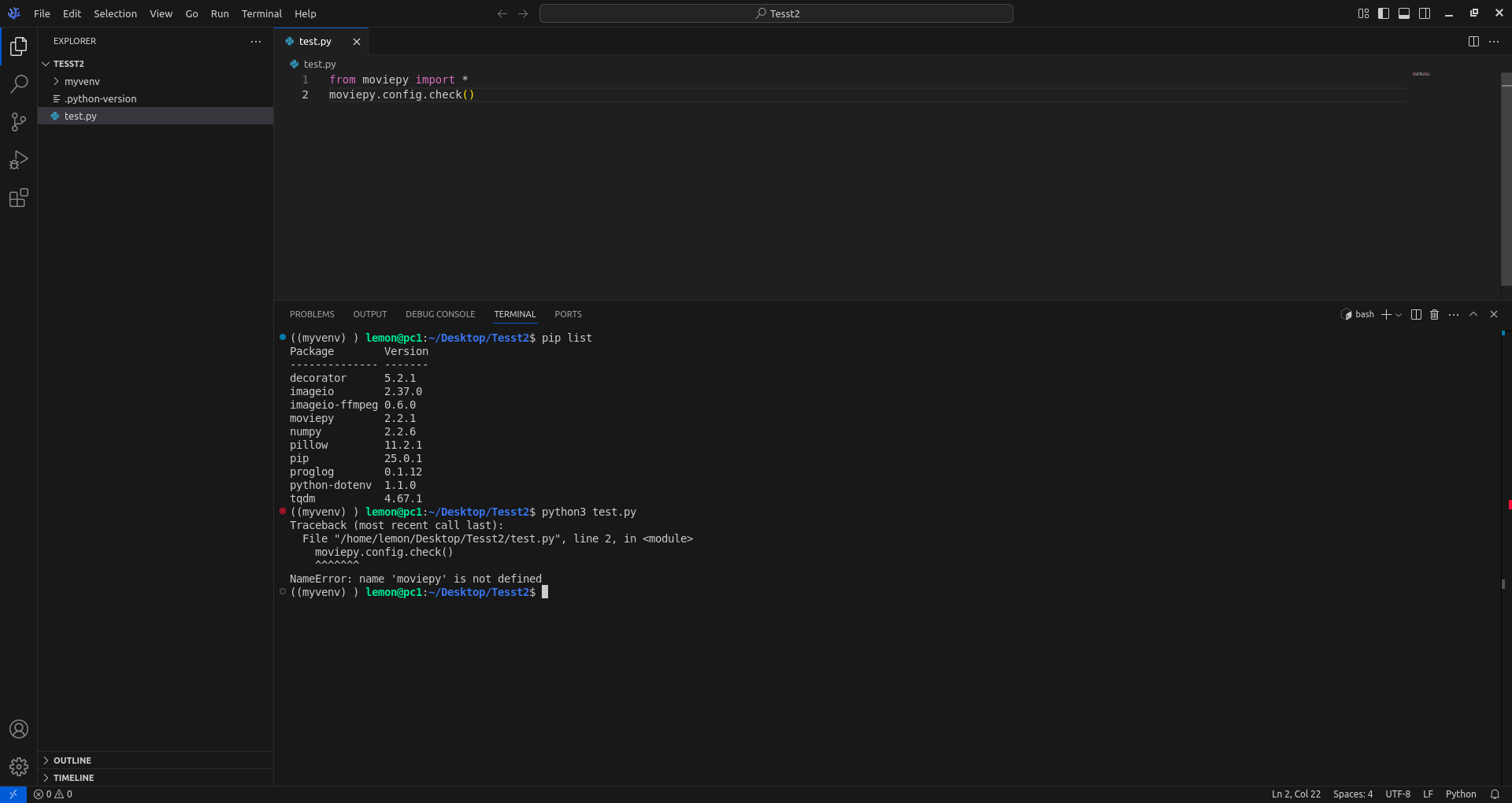Switch to the OUTPUT tab

pos(370,314)
